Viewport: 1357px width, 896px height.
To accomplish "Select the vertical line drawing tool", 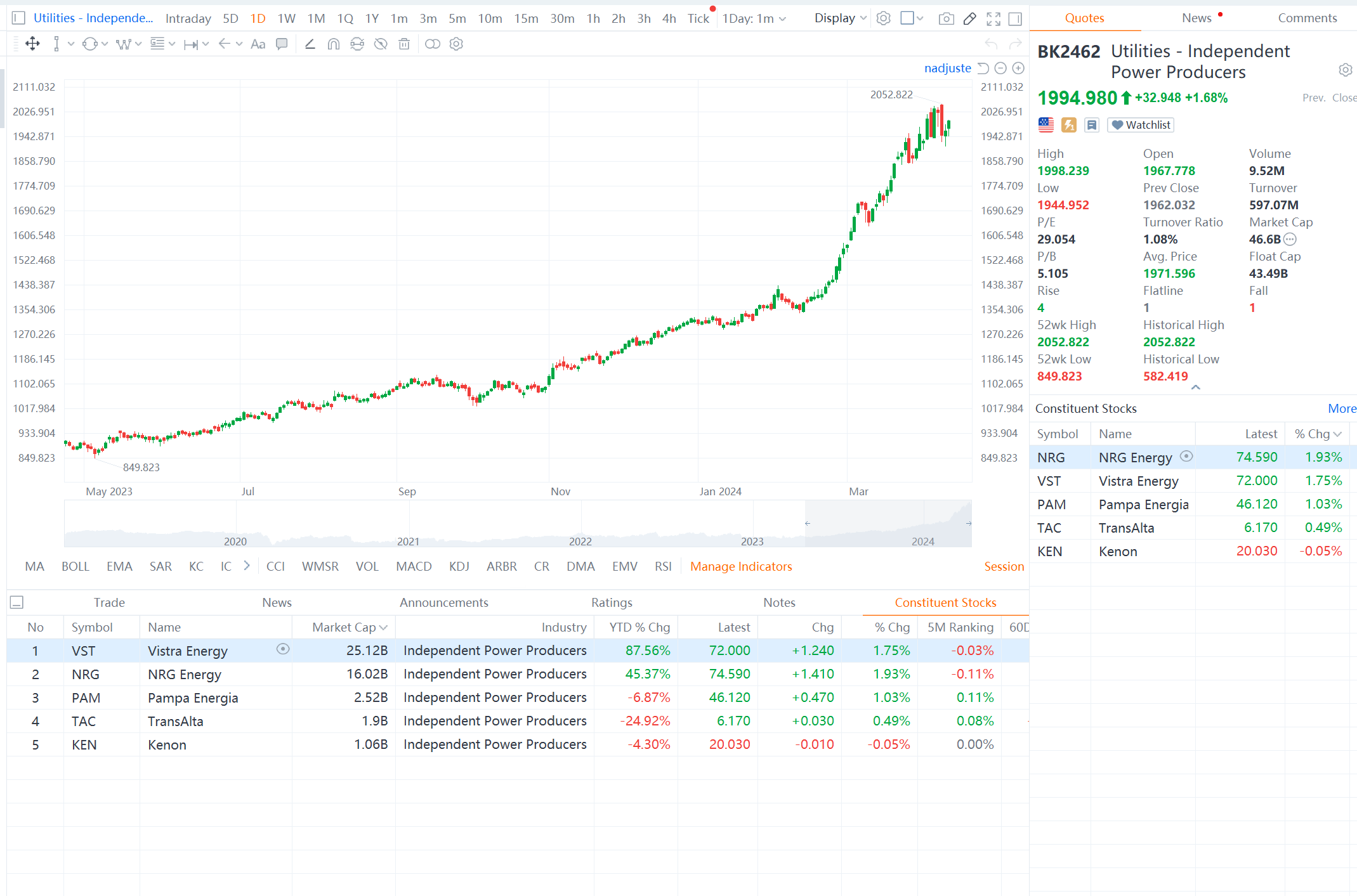I will (x=56, y=44).
